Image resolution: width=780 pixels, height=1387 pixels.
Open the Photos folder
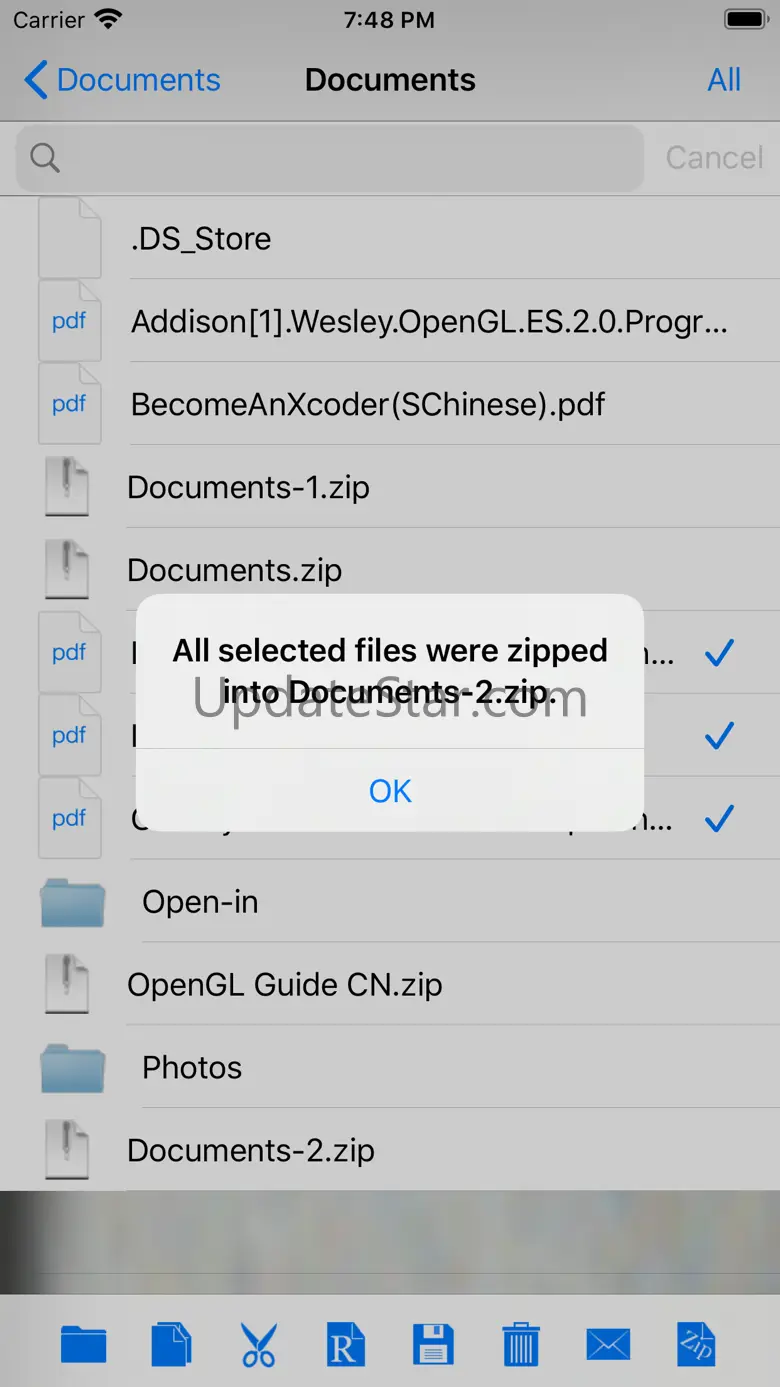coord(192,1068)
